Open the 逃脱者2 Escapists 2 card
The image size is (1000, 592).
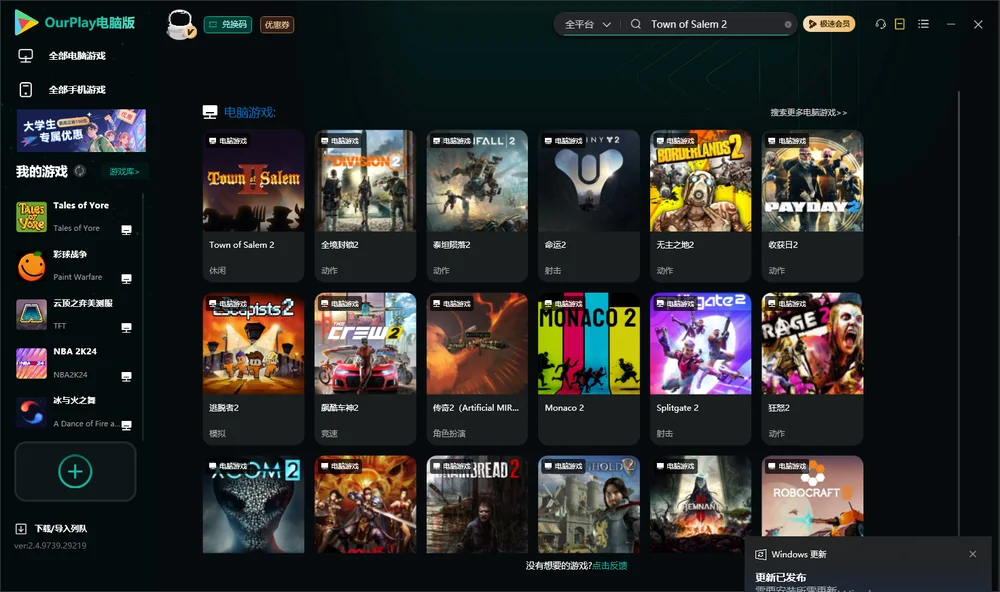[253, 368]
